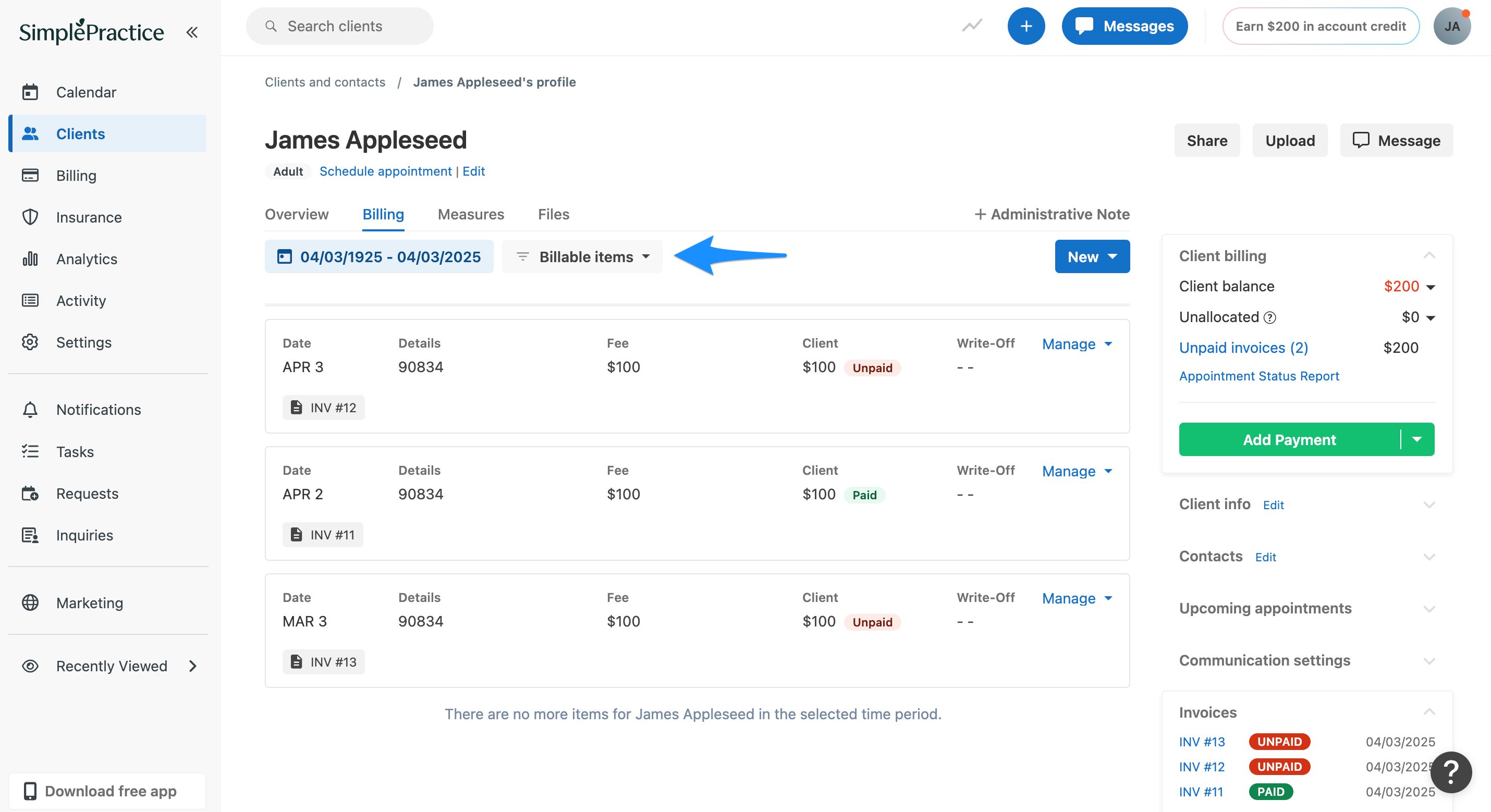Add an Administrative Note

tap(1052, 214)
